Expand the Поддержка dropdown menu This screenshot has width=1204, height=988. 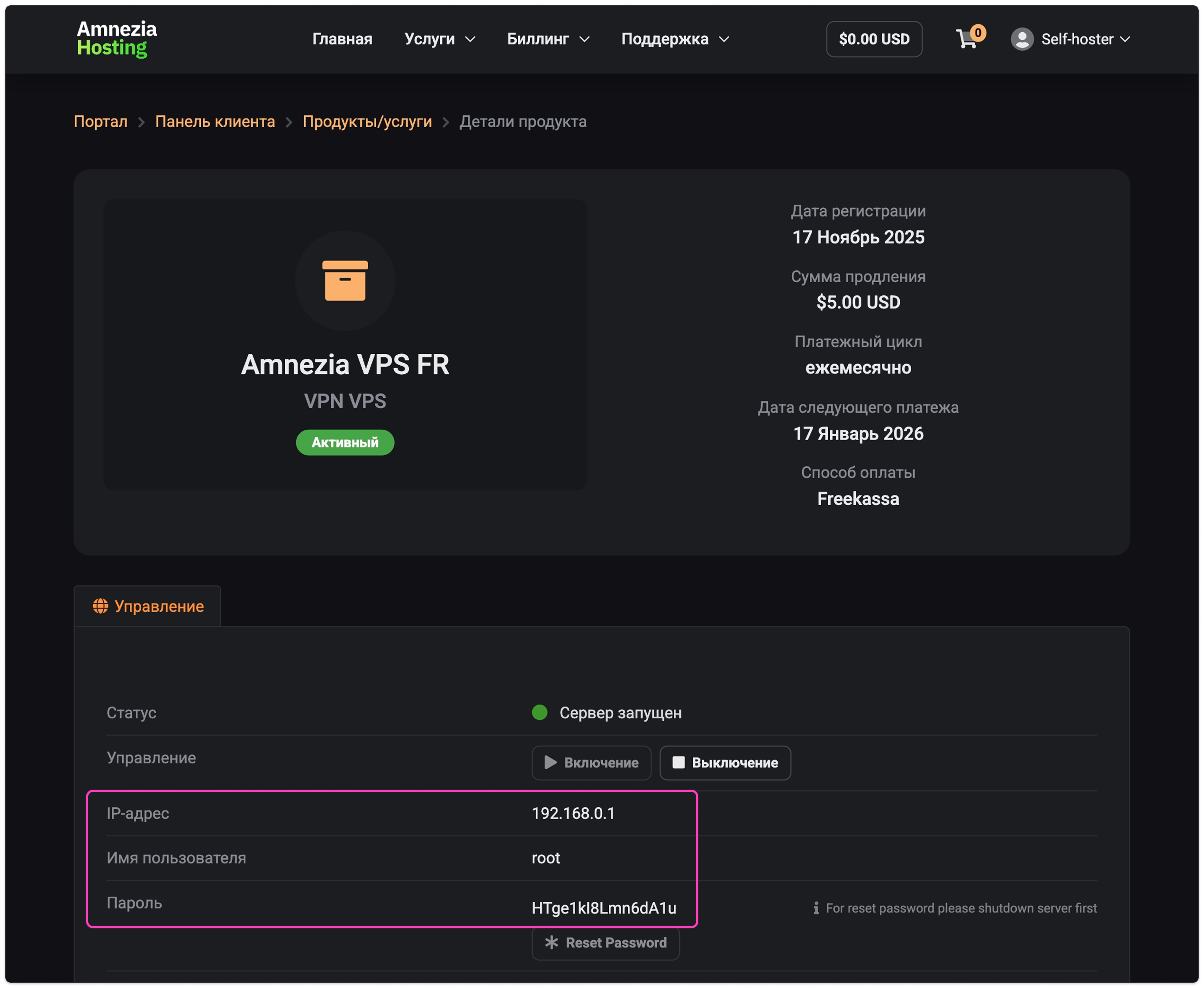click(674, 39)
